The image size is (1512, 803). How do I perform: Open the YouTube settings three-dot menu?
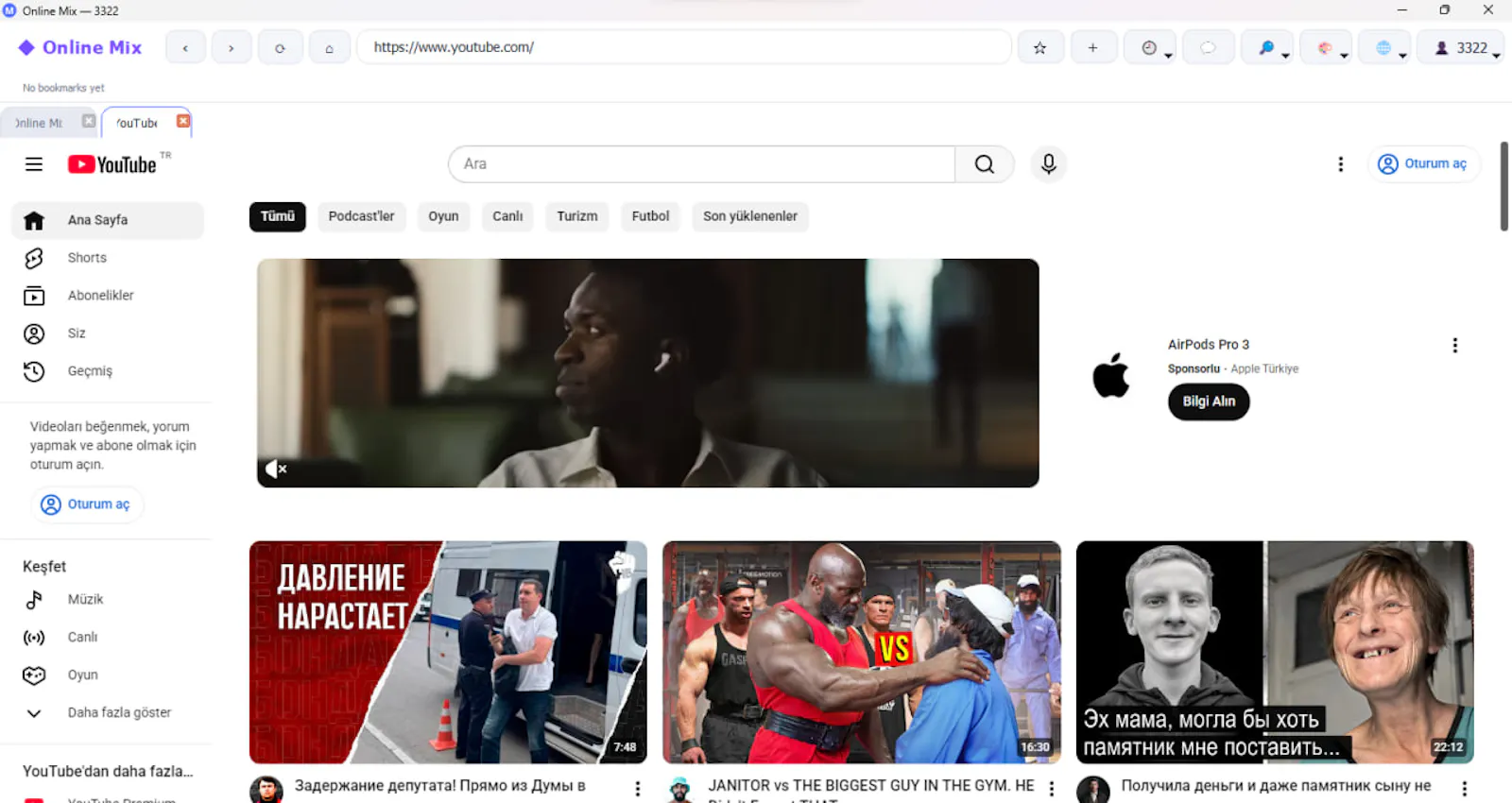click(1340, 164)
